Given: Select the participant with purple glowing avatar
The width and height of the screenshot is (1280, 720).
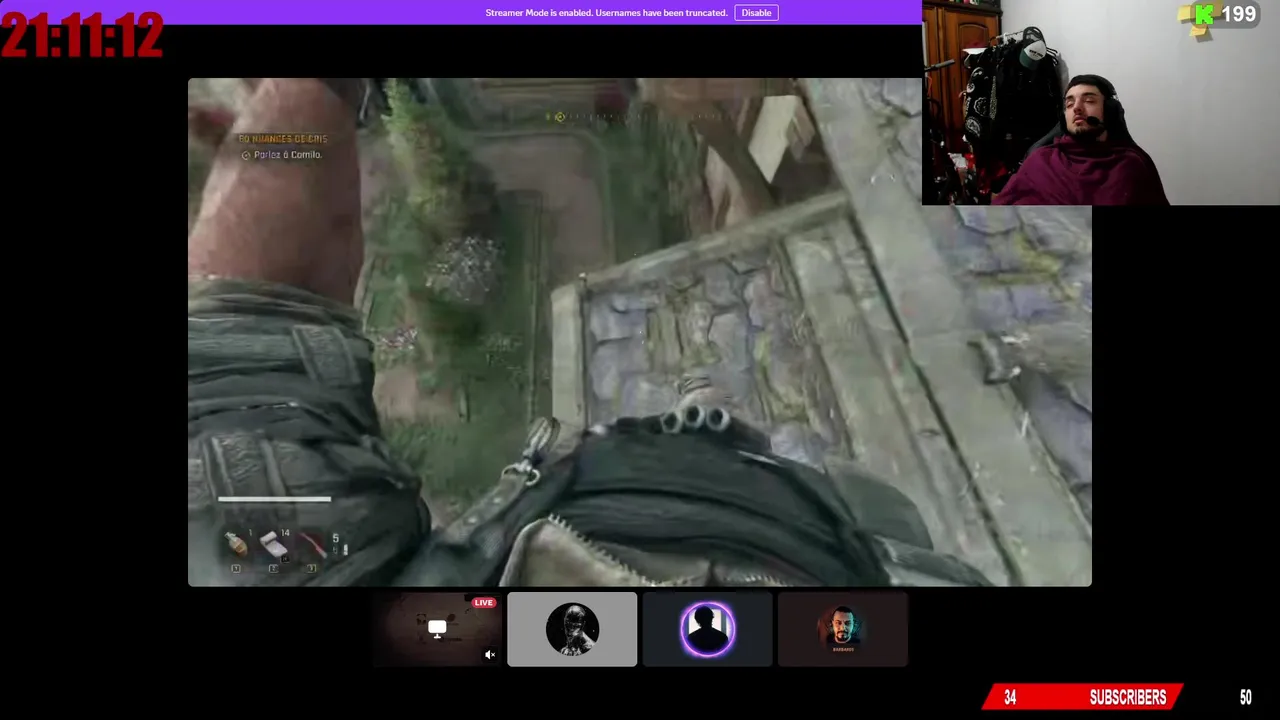Looking at the screenshot, I should [707, 629].
